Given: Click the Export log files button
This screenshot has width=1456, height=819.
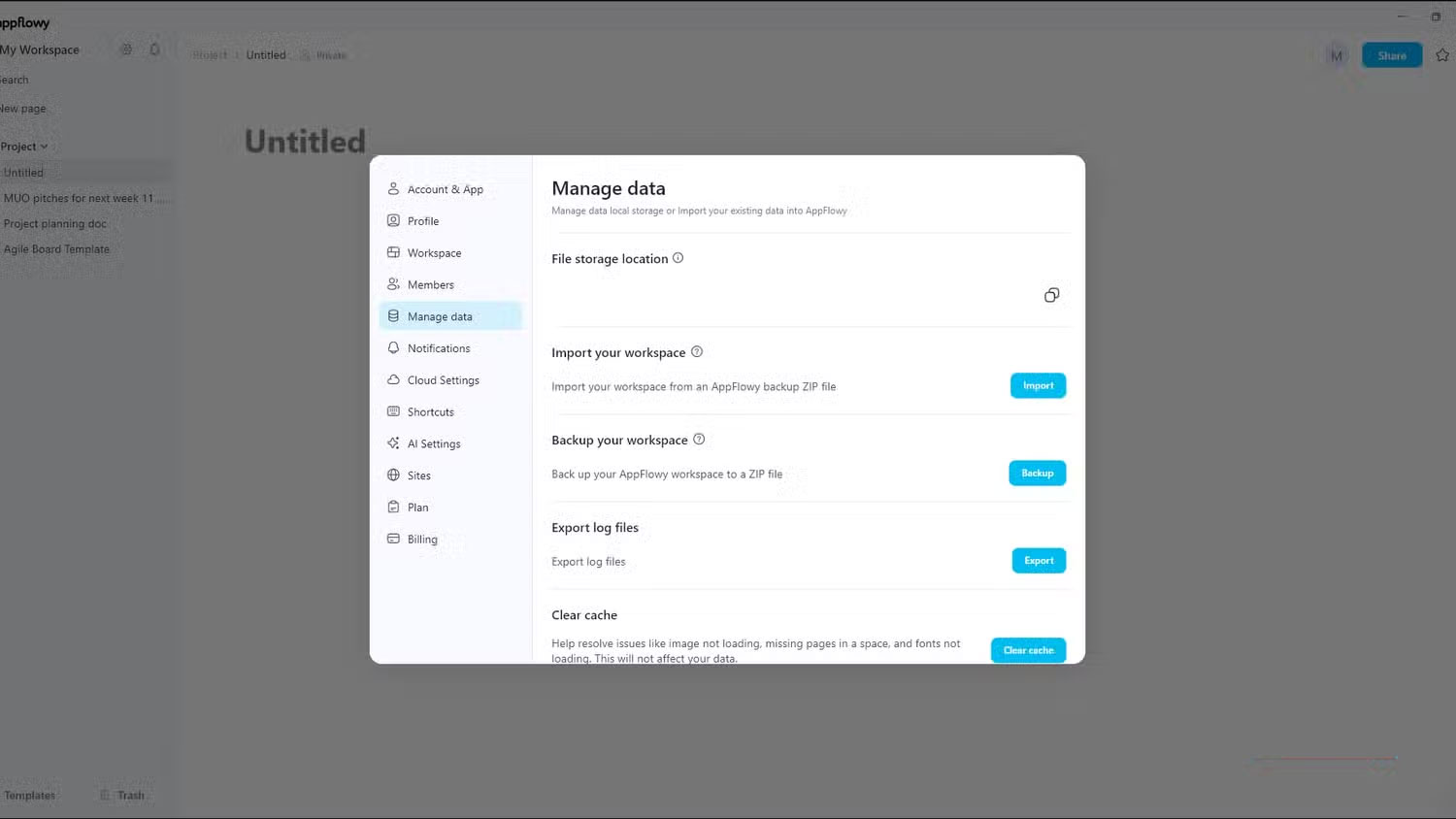Looking at the screenshot, I should click(x=1039, y=561).
